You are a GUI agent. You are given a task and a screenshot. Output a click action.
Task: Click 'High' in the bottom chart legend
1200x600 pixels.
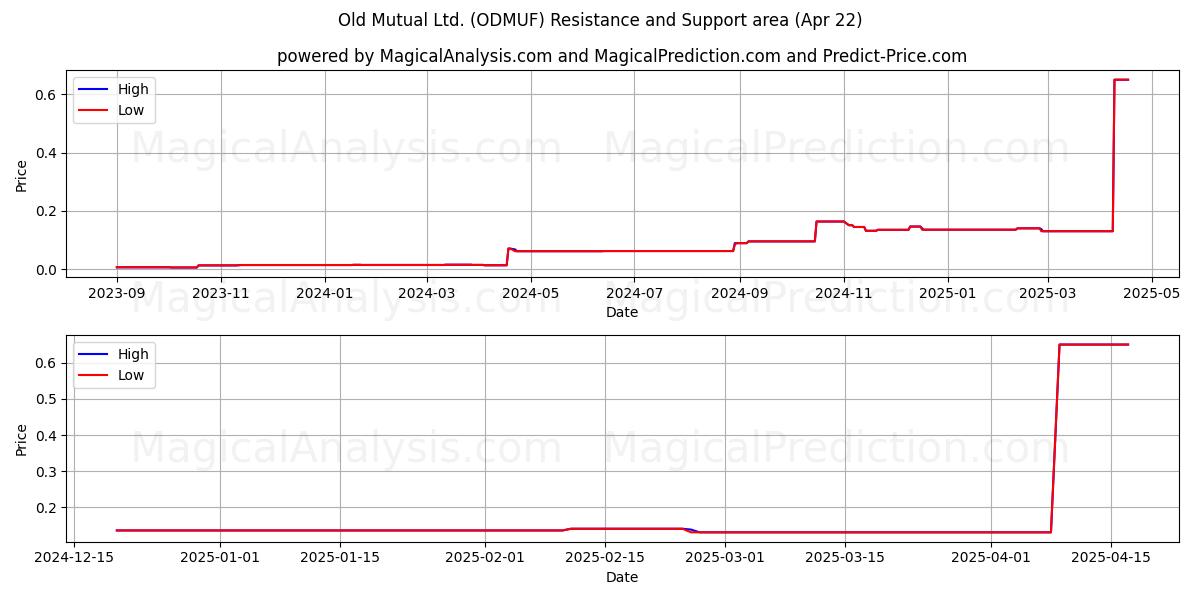[133, 354]
